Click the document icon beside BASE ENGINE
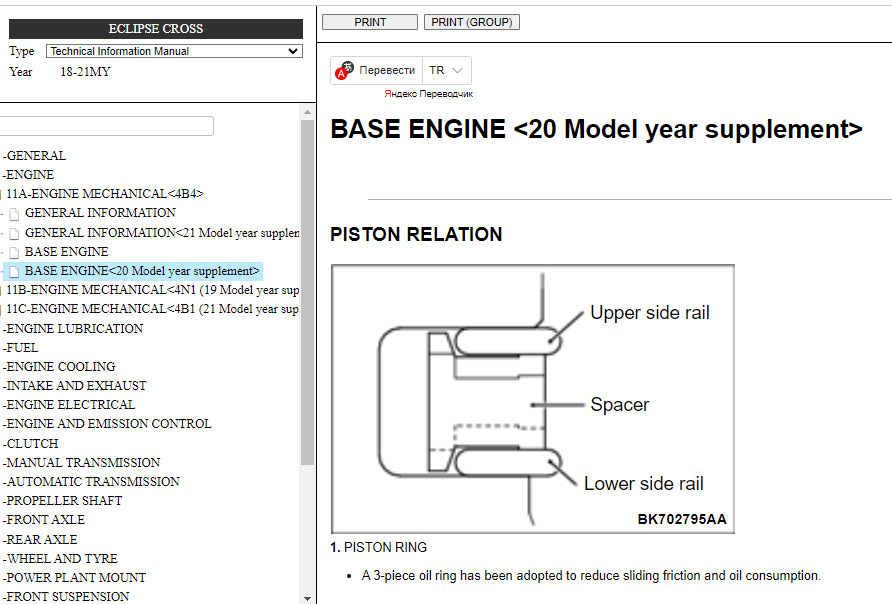This screenshot has width=892, height=604. [x=14, y=253]
